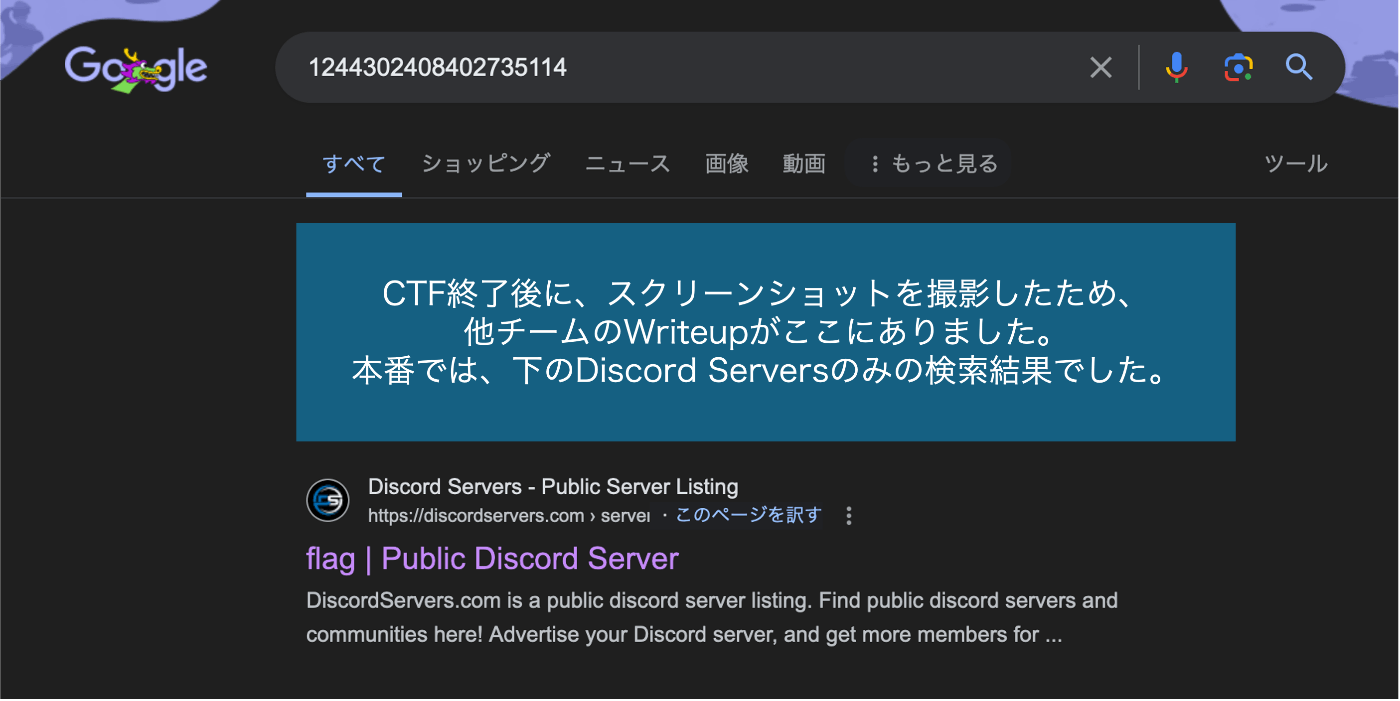Switch to the ニュース tab
The image size is (1400, 701).
tap(628, 164)
